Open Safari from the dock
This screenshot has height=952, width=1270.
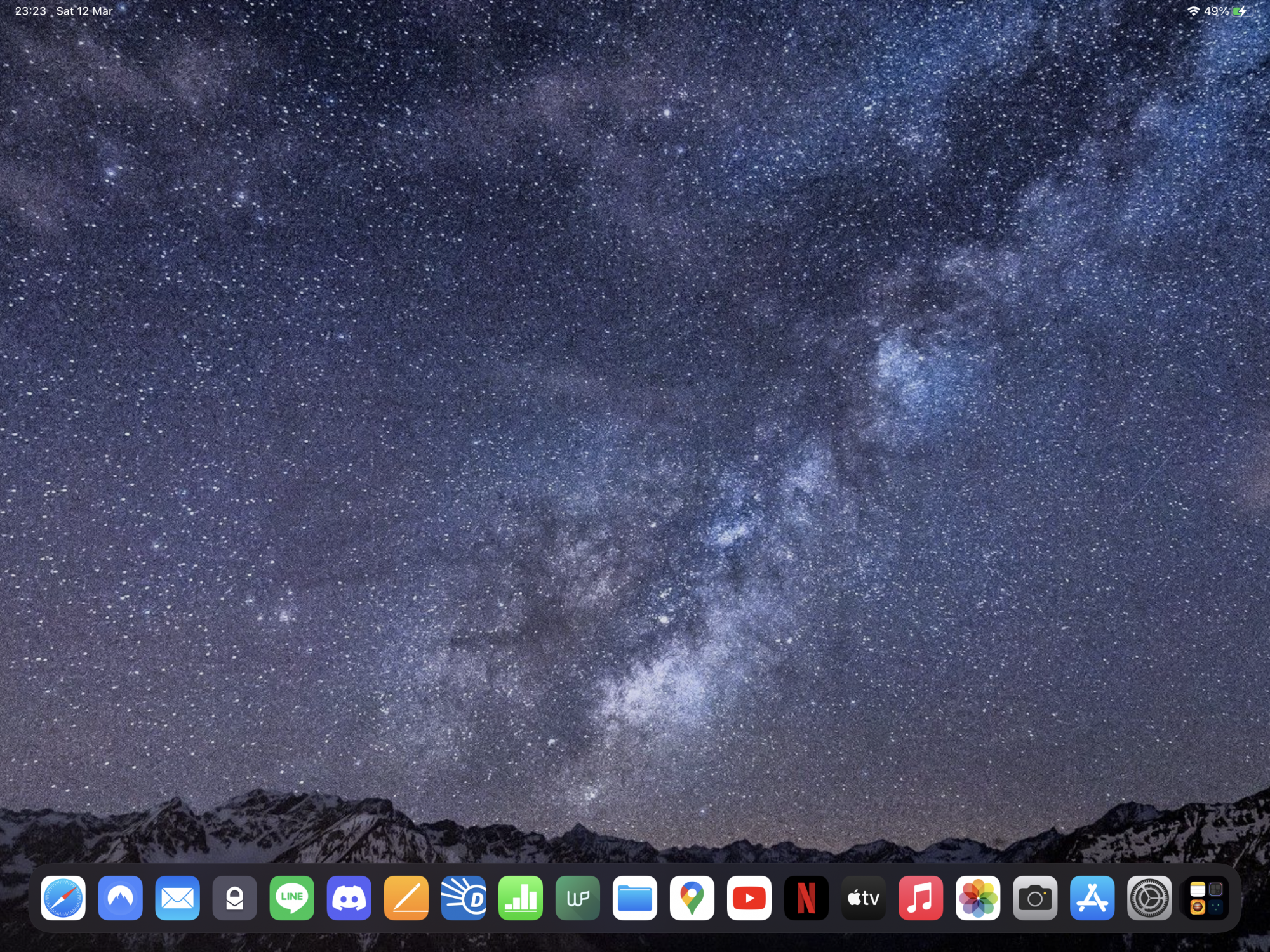click(x=63, y=898)
